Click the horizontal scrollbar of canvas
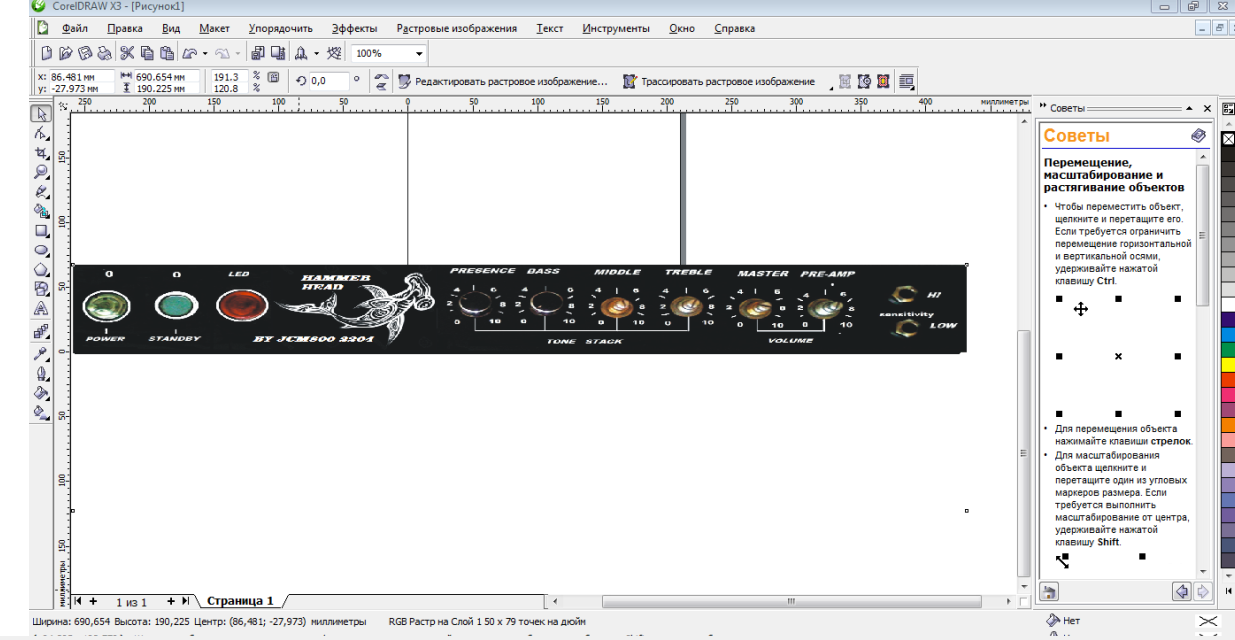This screenshot has width=1235, height=640. point(790,602)
